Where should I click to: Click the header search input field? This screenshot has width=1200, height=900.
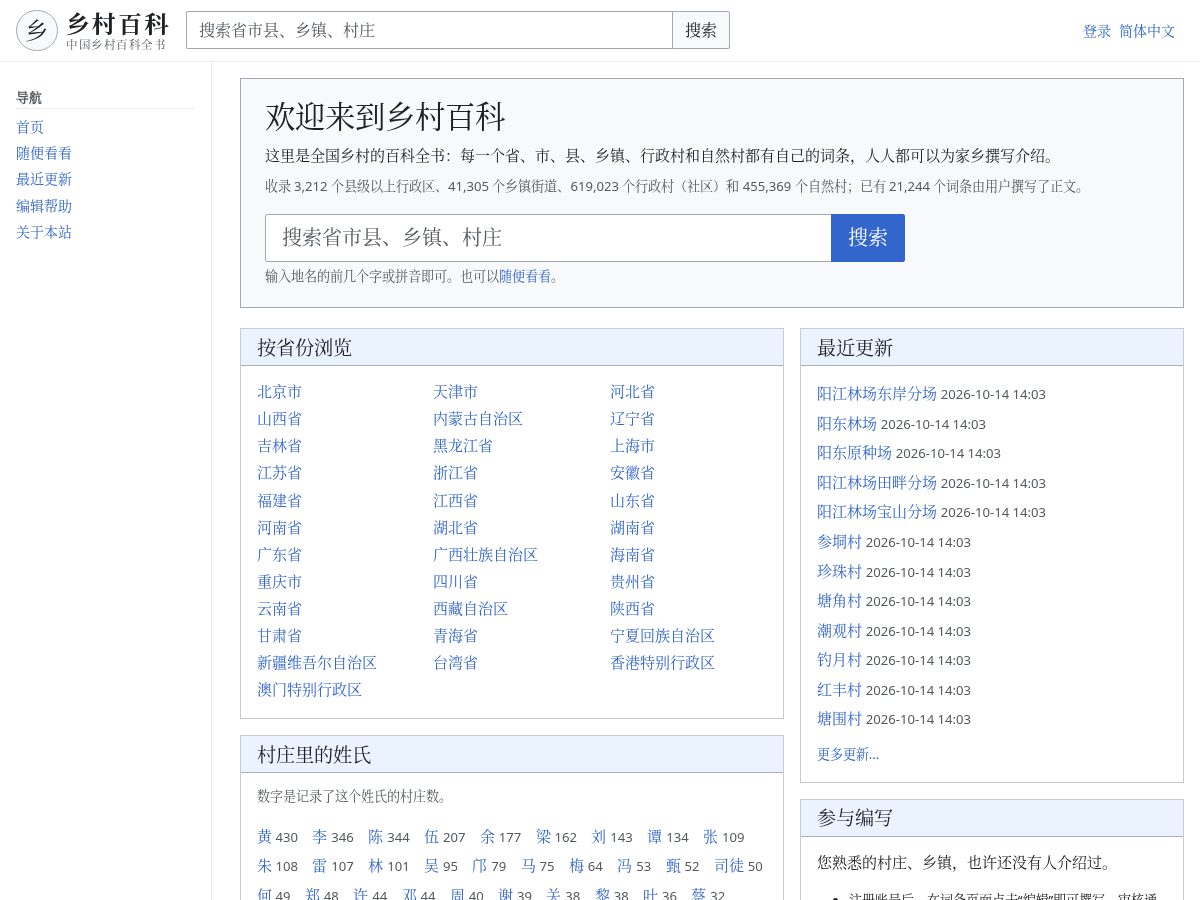(429, 30)
